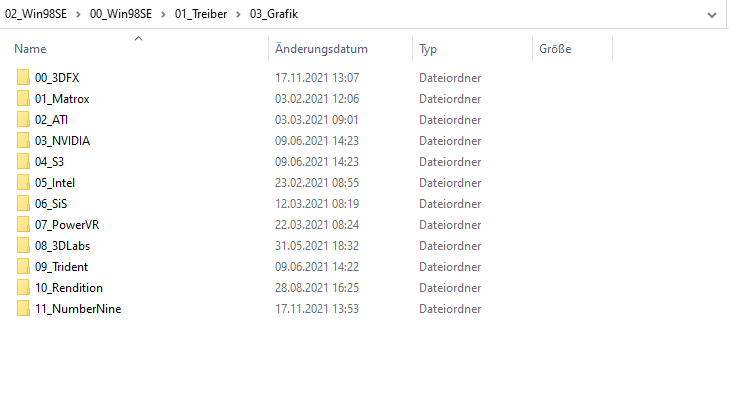Open address bar history dropdown

click(x=712, y=15)
